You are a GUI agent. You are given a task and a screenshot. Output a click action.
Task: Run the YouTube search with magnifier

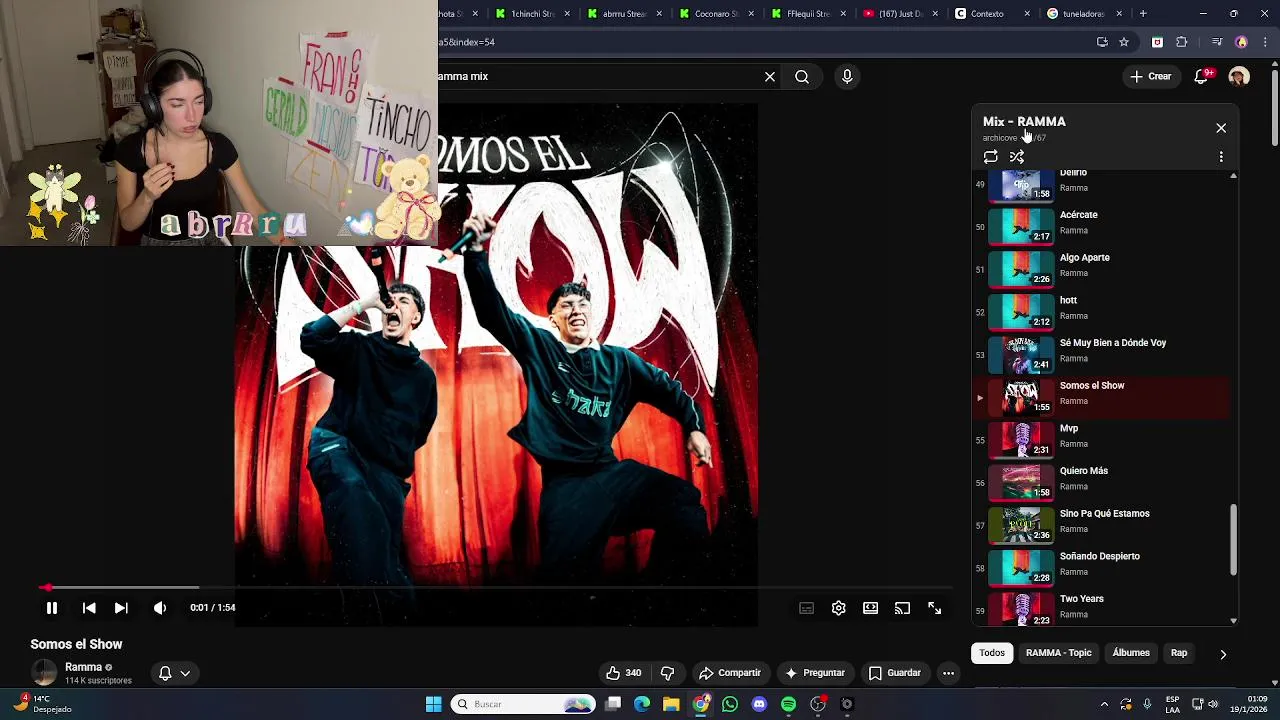tap(802, 76)
